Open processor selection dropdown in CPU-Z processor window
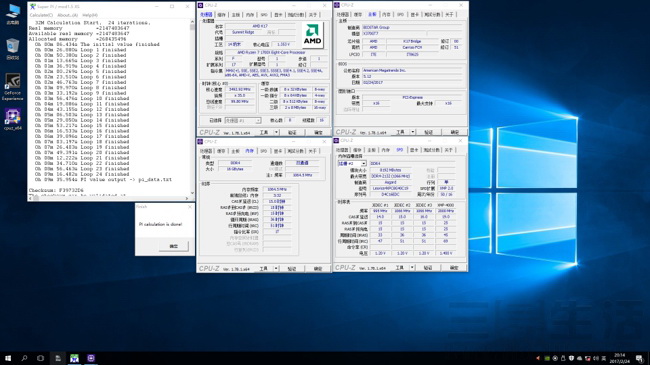This screenshot has width=650, height=365. tap(243, 120)
